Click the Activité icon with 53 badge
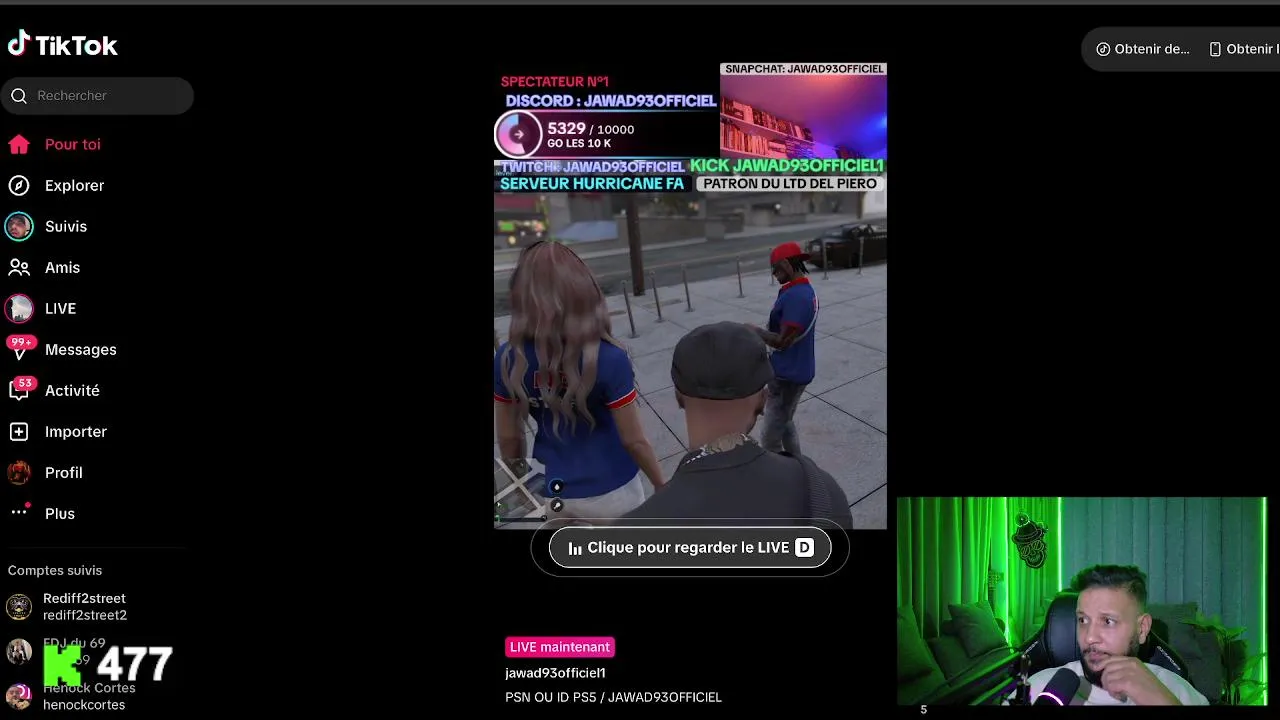The height and width of the screenshot is (720, 1280). pyautogui.click(x=20, y=389)
